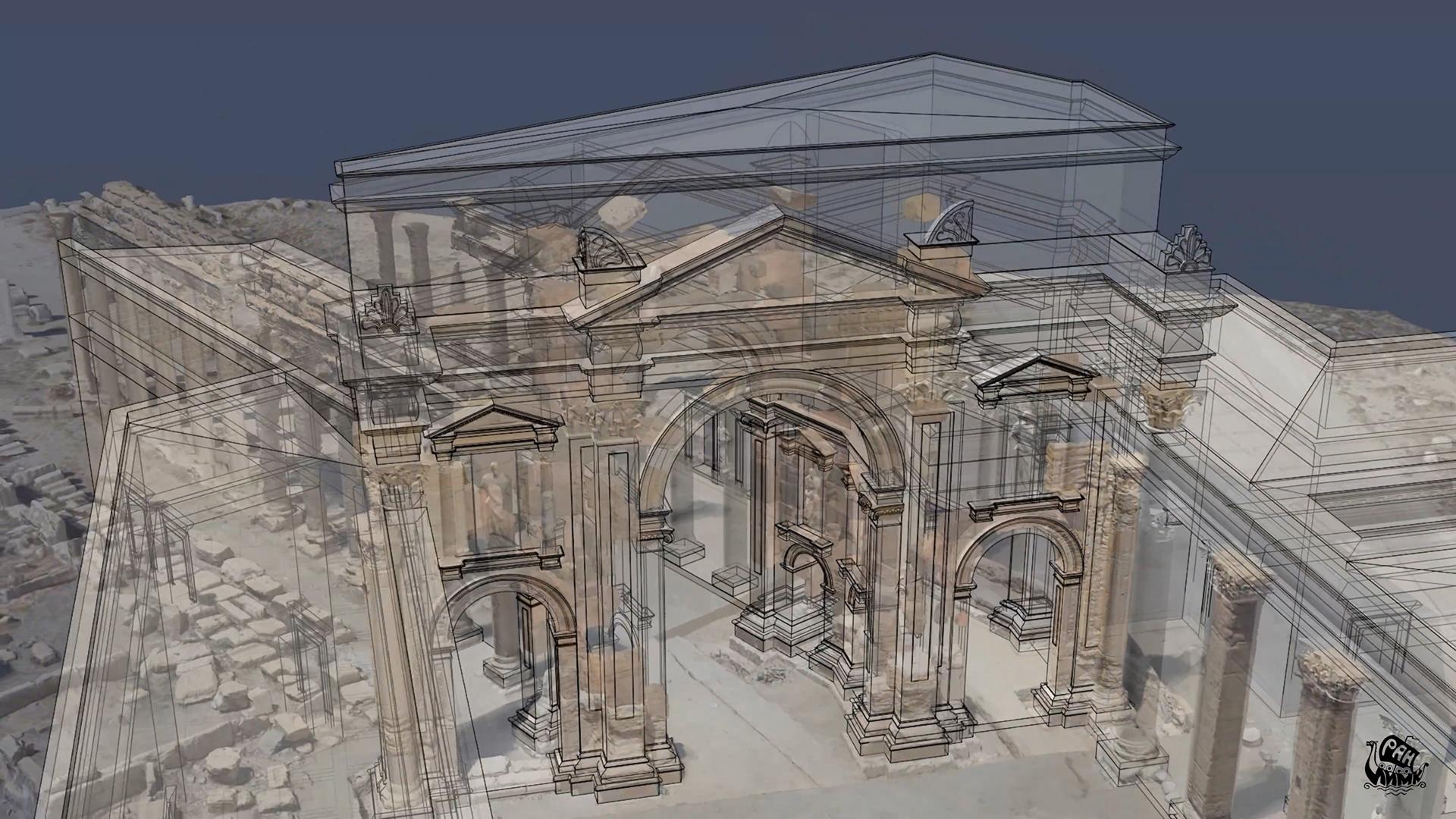Select the rightmost palmette acroterion on the cornice
The width and height of the screenshot is (1456, 819).
1188,250
